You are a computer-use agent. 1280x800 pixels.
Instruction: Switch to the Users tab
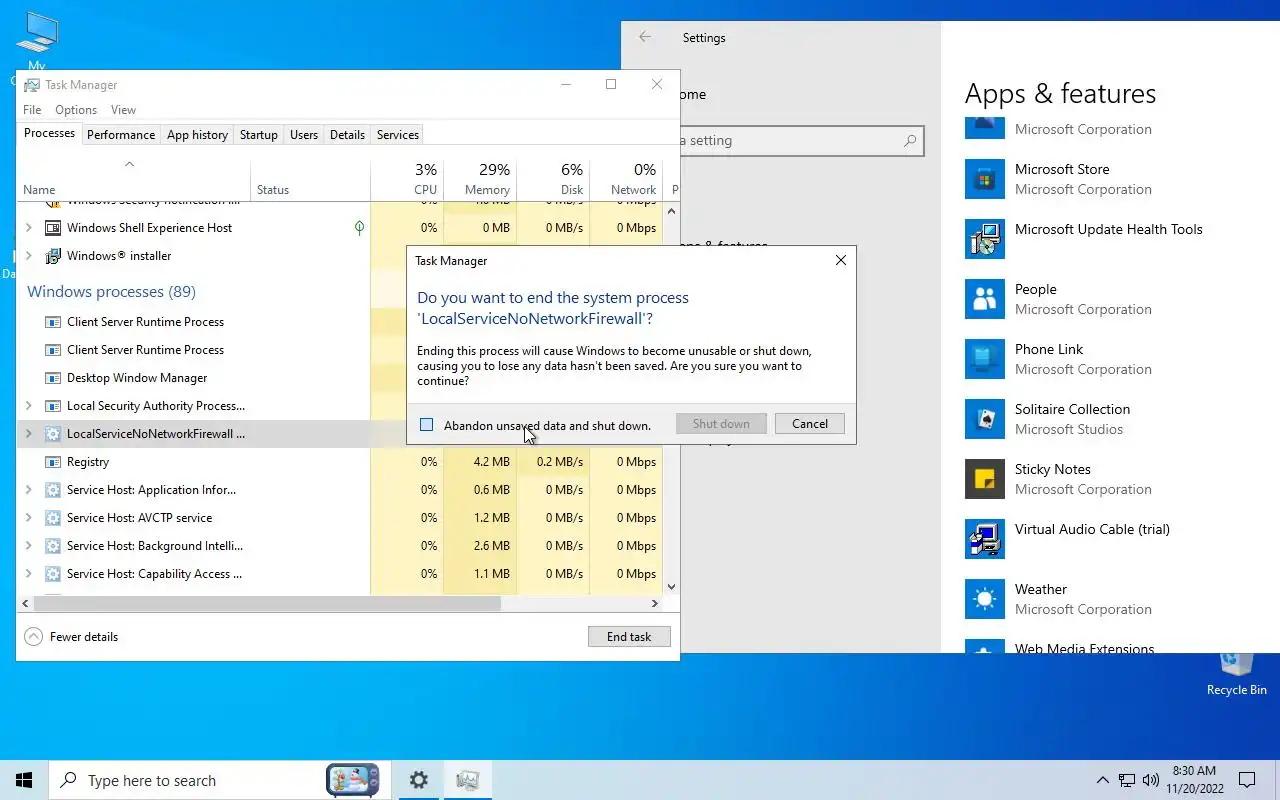click(304, 135)
